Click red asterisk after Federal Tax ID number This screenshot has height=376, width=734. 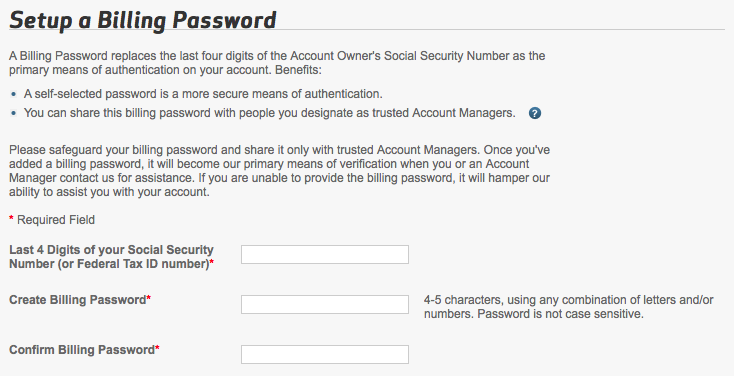(212, 262)
